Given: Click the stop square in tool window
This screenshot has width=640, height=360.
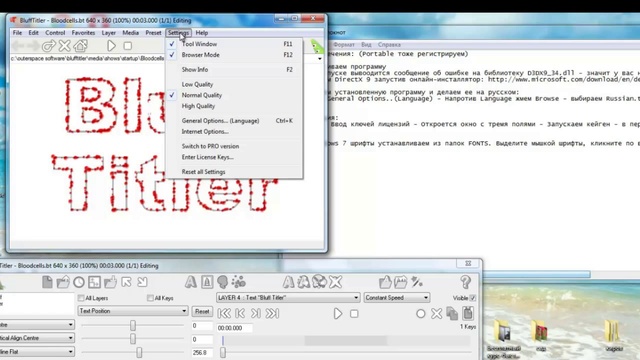Looking at the screenshot, I should click(x=354, y=313).
